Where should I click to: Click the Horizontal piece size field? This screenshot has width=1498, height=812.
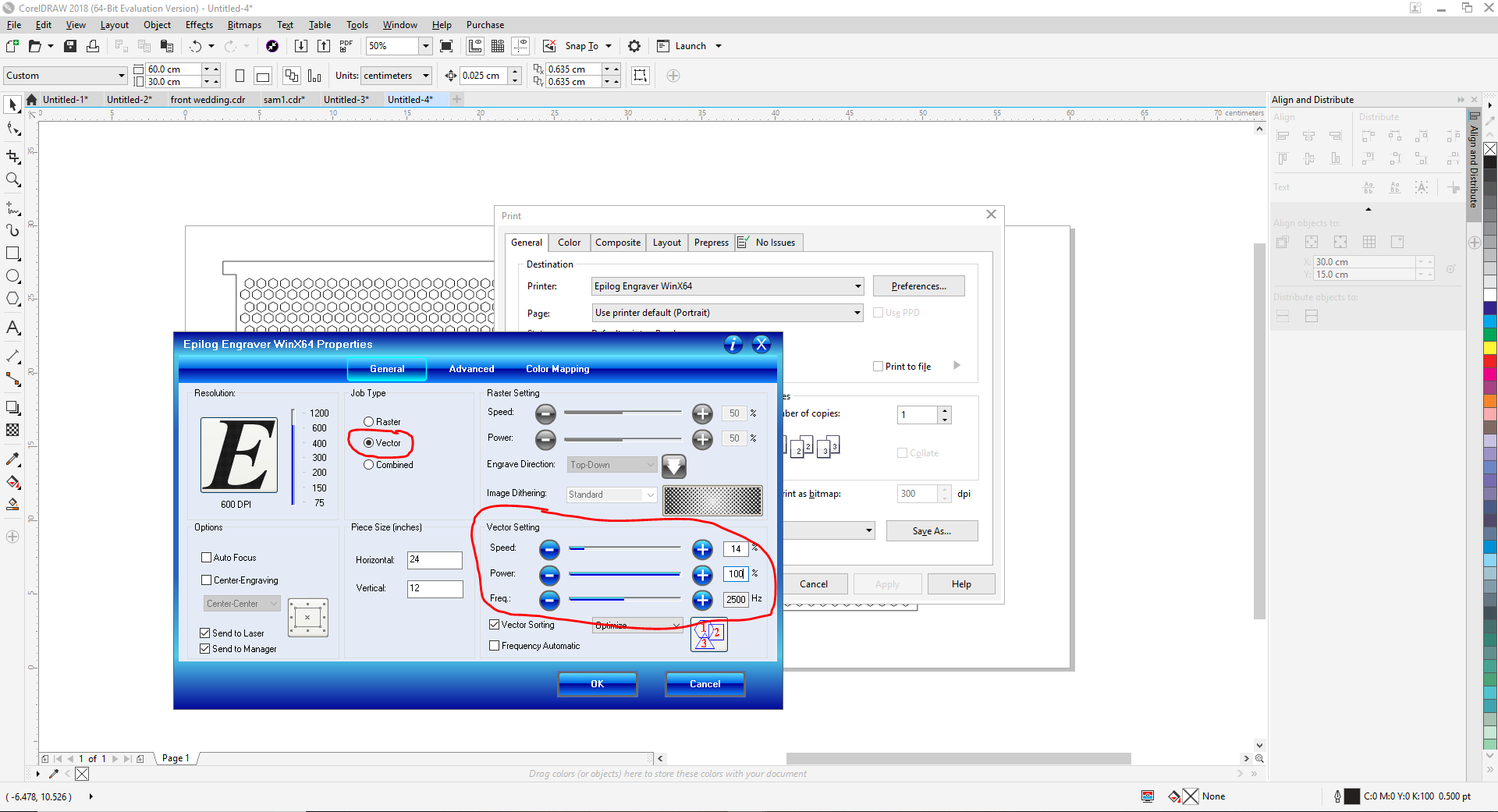coord(435,560)
